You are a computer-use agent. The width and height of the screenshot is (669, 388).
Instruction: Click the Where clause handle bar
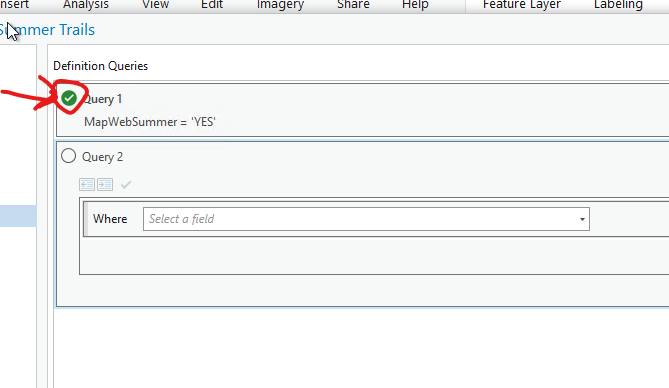pyautogui.click(x=86, y=219)
